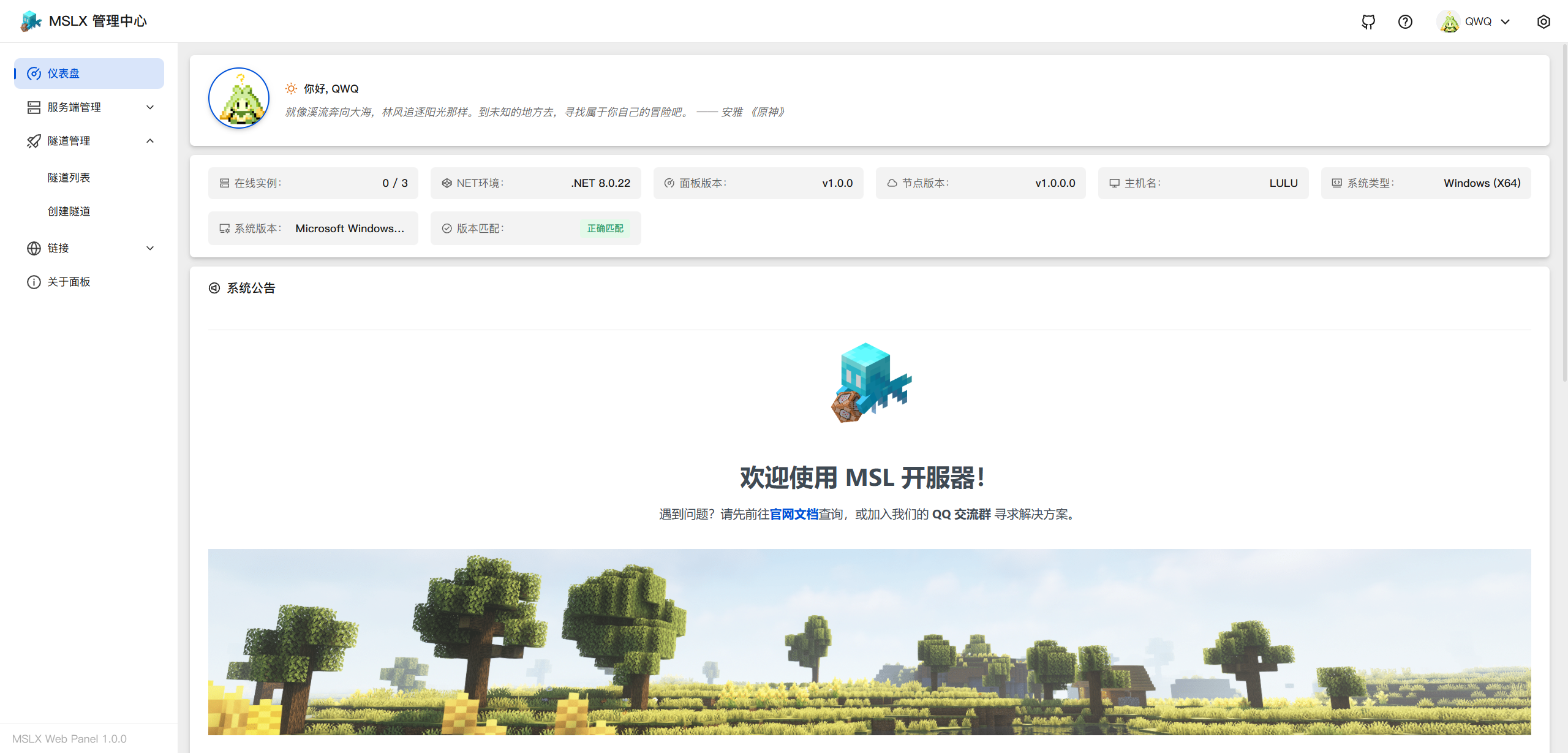Click the MSLX logo icon
The height and width of the screenshot is (753, 1568).
(x=31, y=21)
